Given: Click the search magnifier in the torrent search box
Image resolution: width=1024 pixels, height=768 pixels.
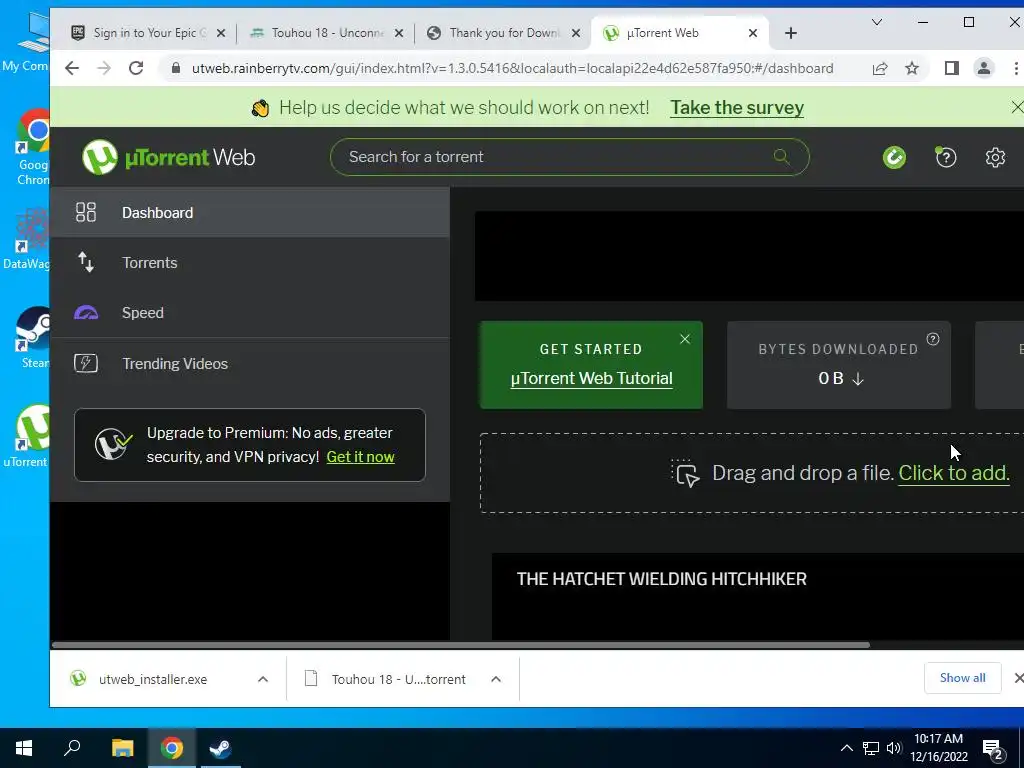Looking at the screenshot, I should coord(781,157).
